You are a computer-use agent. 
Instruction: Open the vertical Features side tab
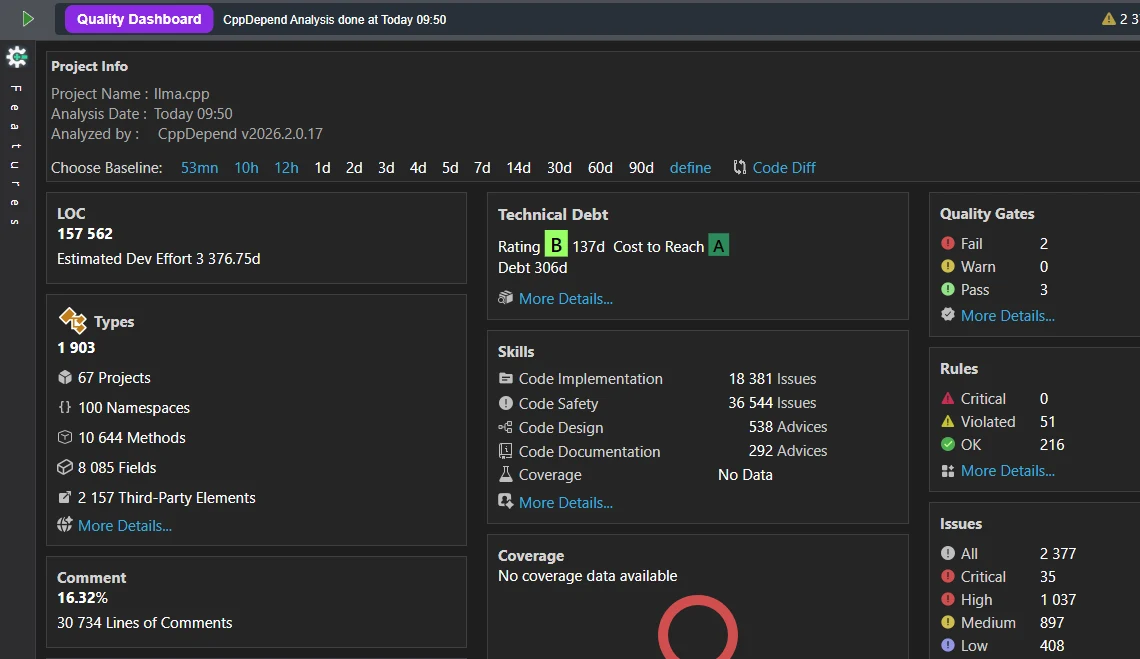[x=16, y=155]
